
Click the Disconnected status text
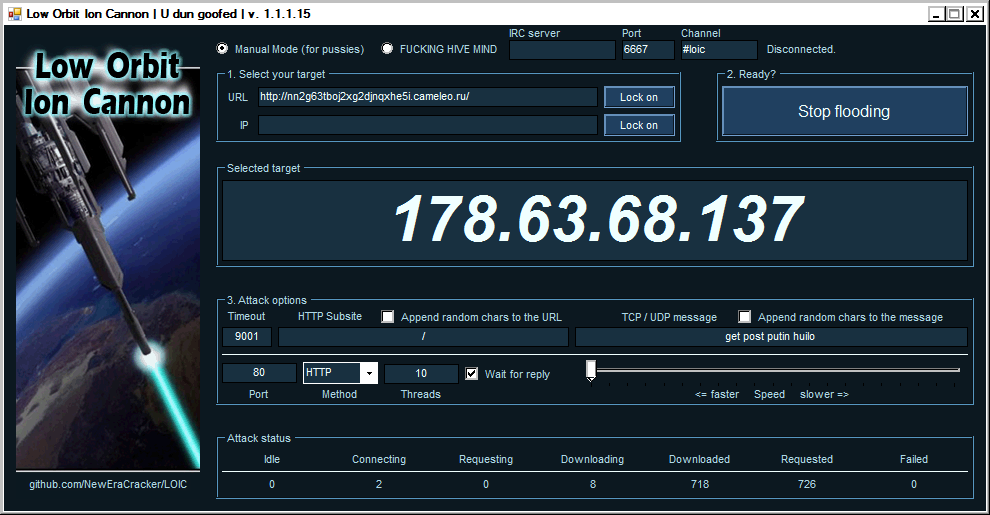(x=801, y=49)
